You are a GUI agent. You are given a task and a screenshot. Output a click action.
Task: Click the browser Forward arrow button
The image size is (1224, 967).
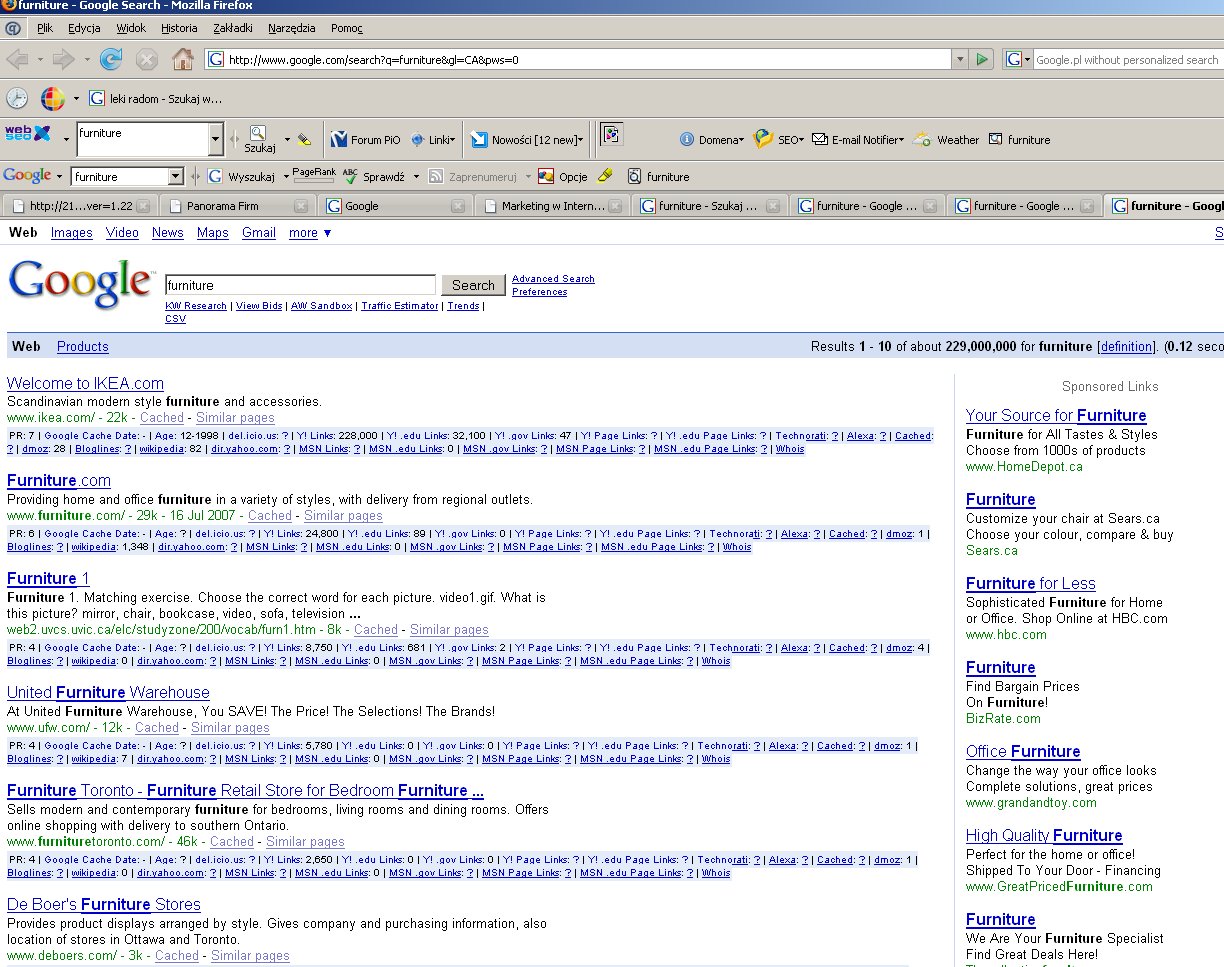64,60
